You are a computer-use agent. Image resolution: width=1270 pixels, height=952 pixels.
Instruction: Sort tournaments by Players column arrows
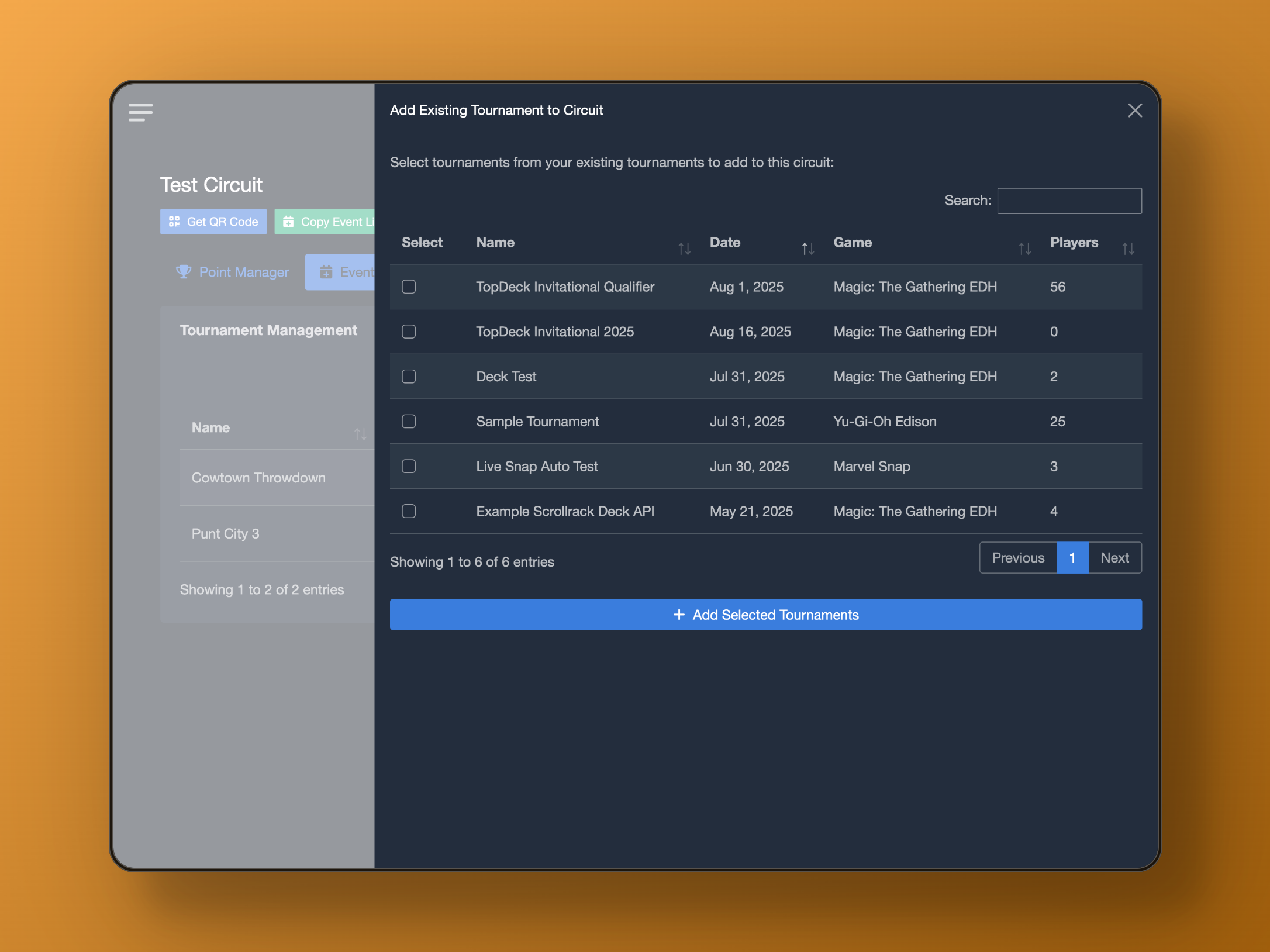[x=1128, y=249]
